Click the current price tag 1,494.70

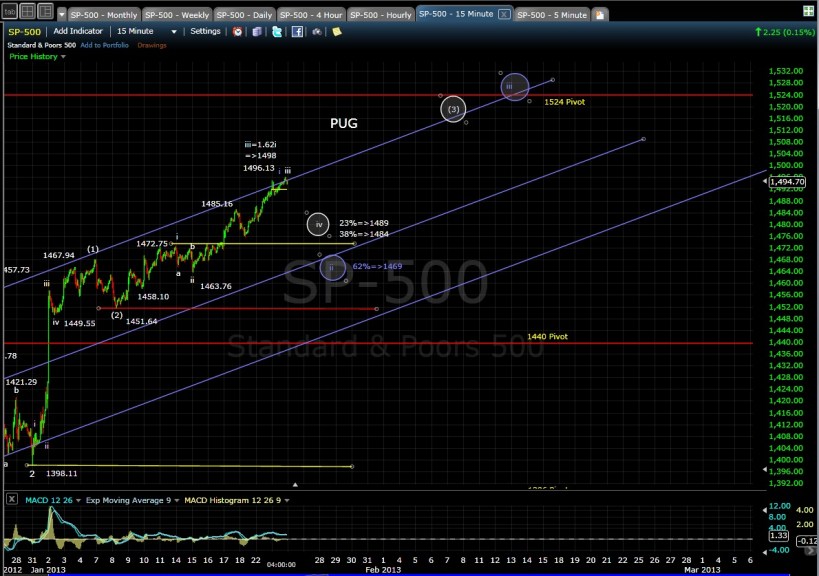787,182
